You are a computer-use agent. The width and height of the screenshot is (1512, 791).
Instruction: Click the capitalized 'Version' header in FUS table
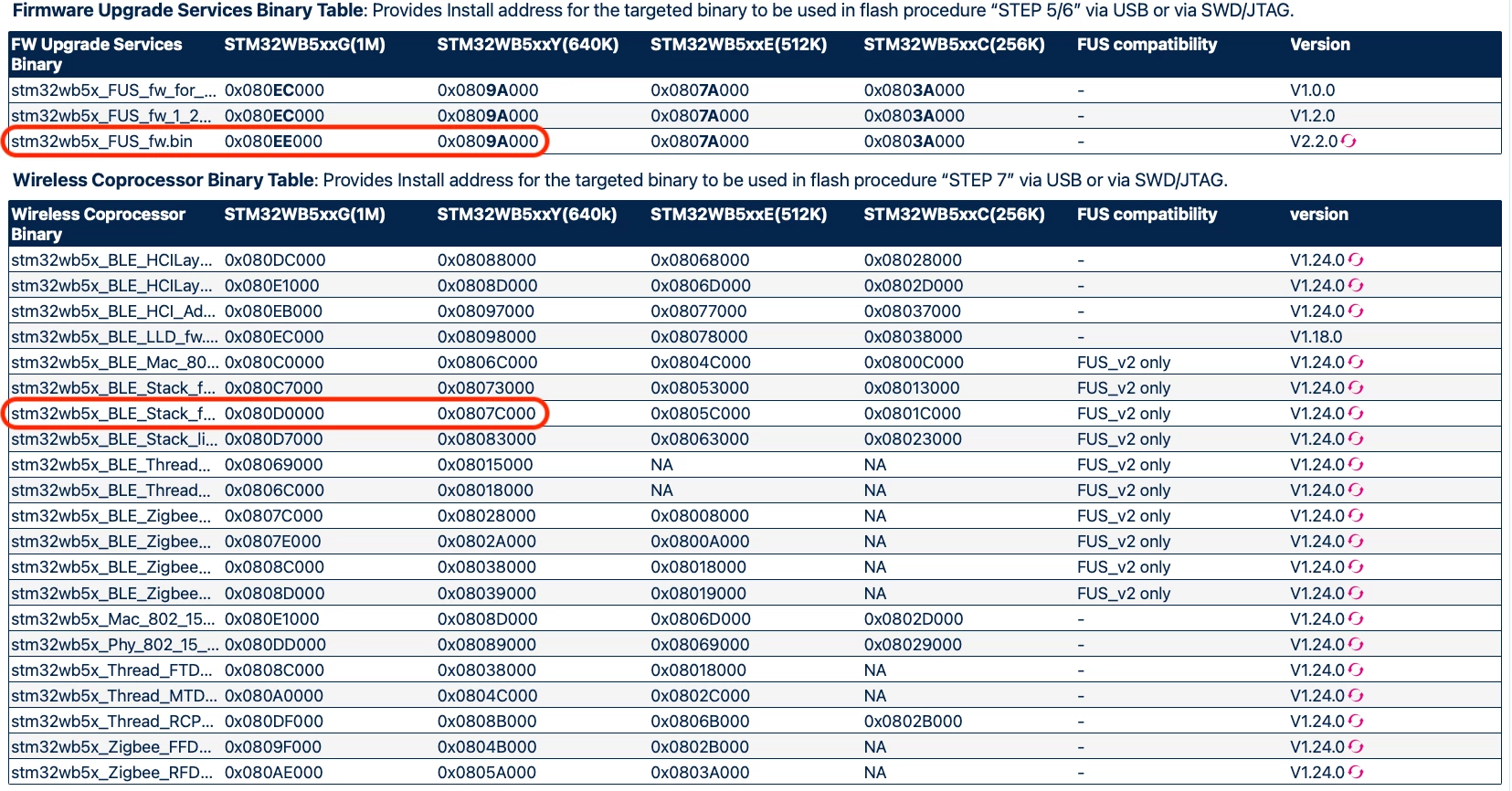[1320, 44]
